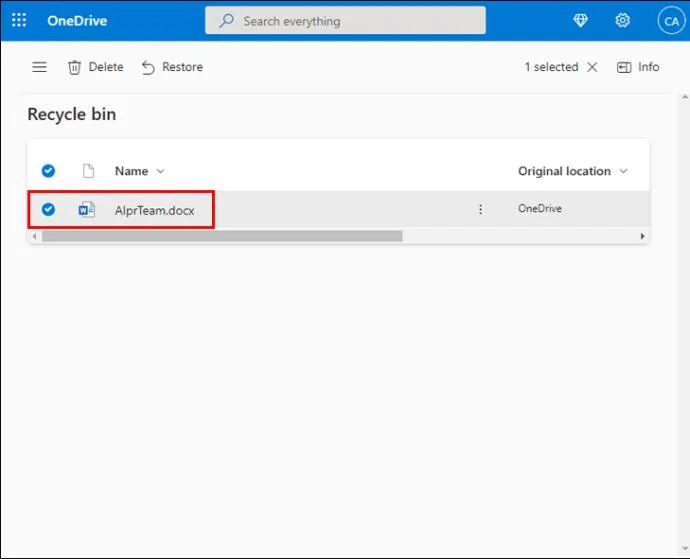Open the Settings gear

(622, 20)
